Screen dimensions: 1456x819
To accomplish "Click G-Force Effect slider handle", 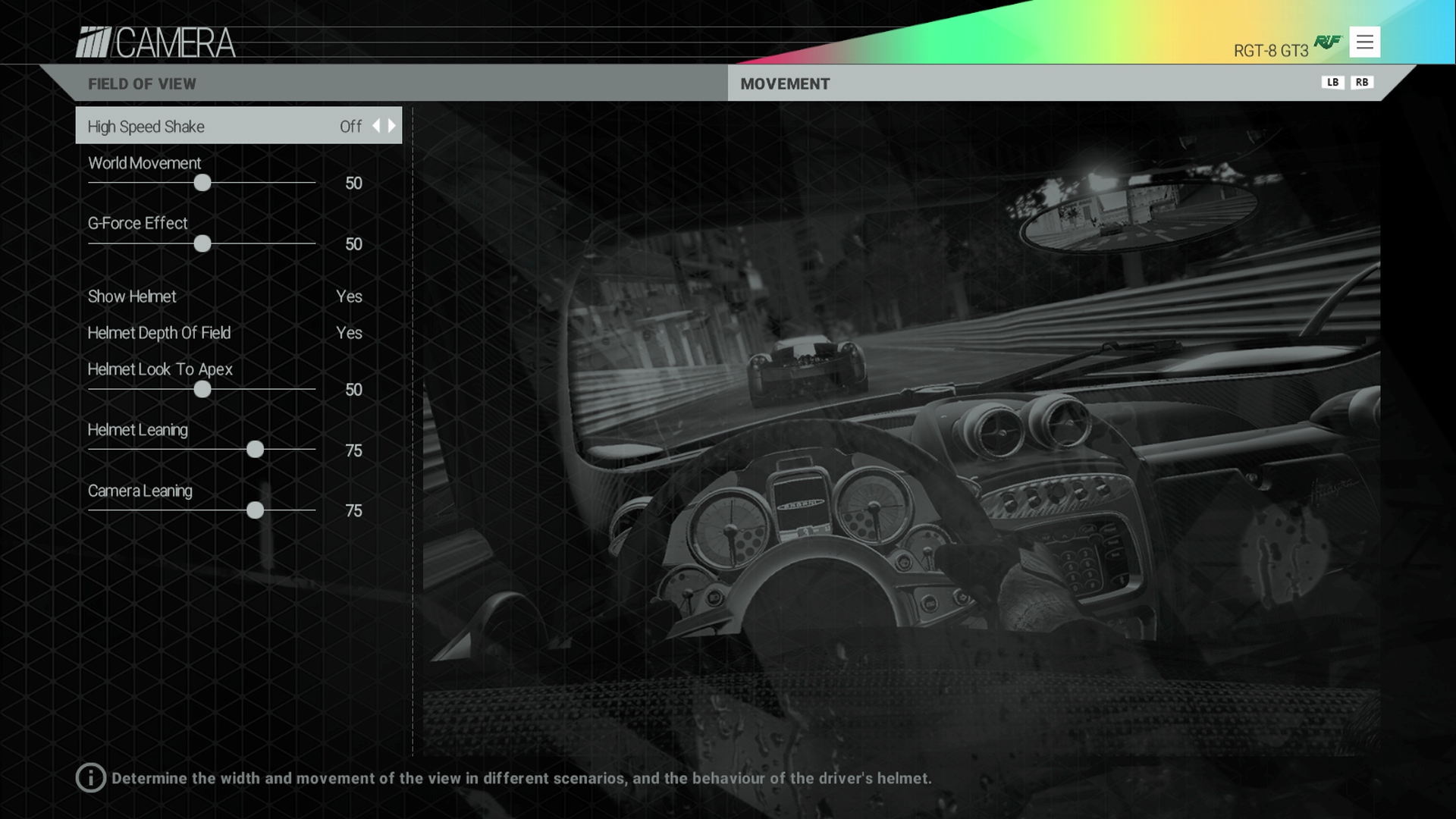I will click(x=202, y=243).
